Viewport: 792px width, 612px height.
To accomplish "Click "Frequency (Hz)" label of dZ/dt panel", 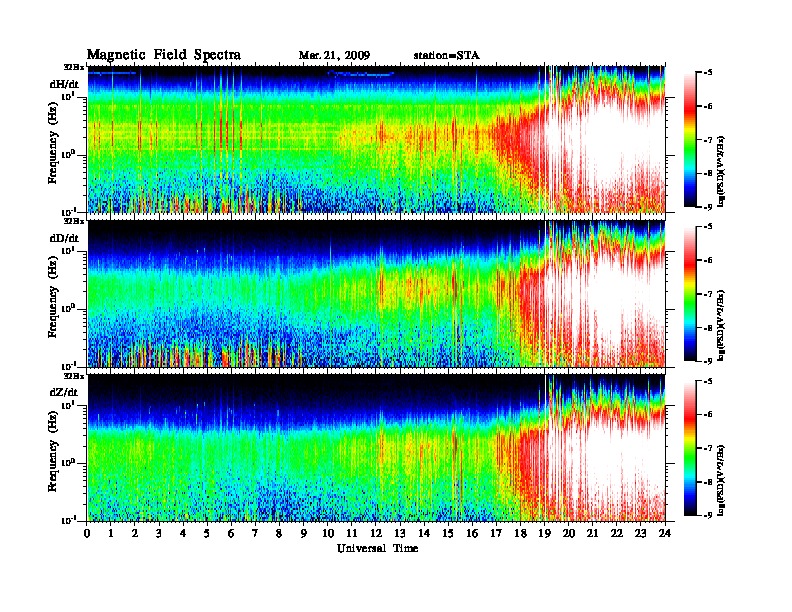I will [52, 451].
